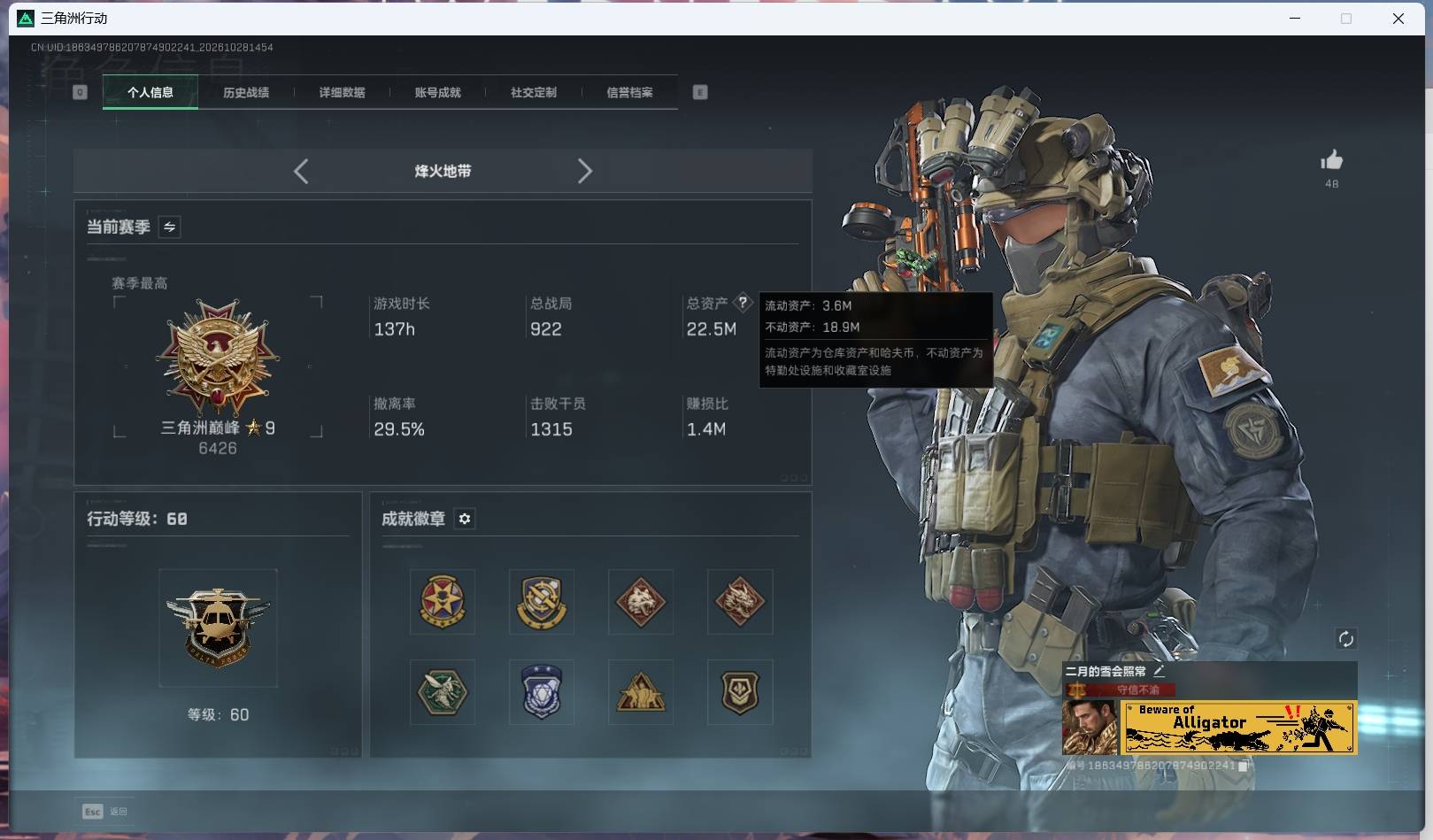
Task: Click the 总战局 922 value
Action: point(546,329)
